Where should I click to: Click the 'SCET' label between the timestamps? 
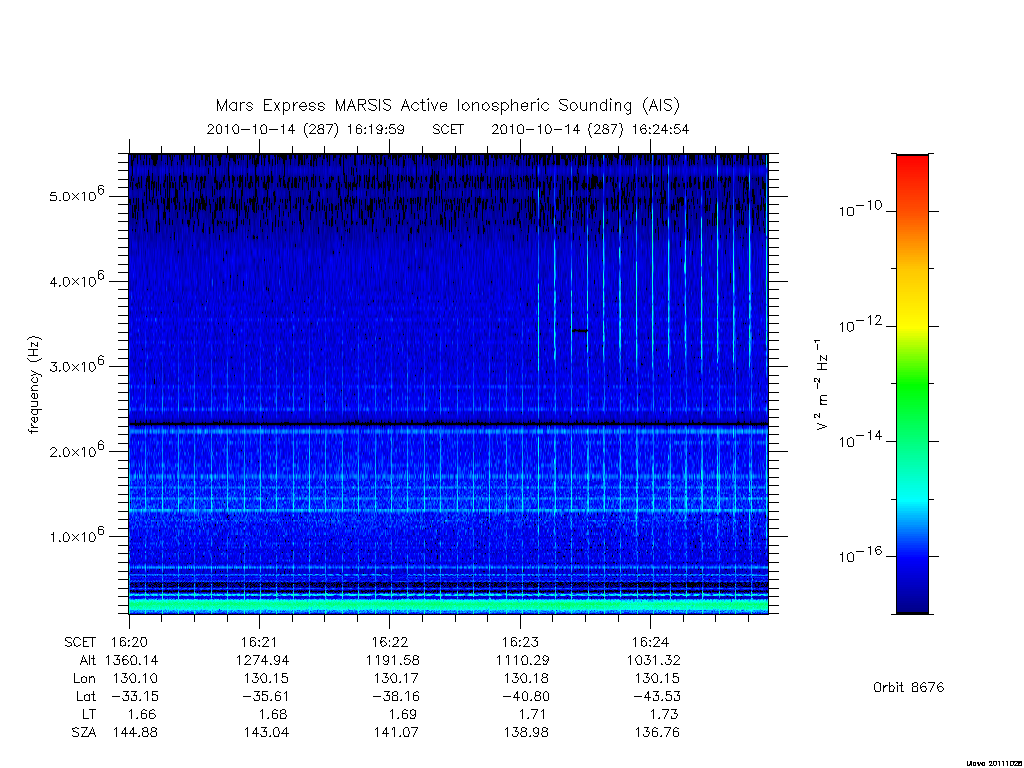click(448, 129)
